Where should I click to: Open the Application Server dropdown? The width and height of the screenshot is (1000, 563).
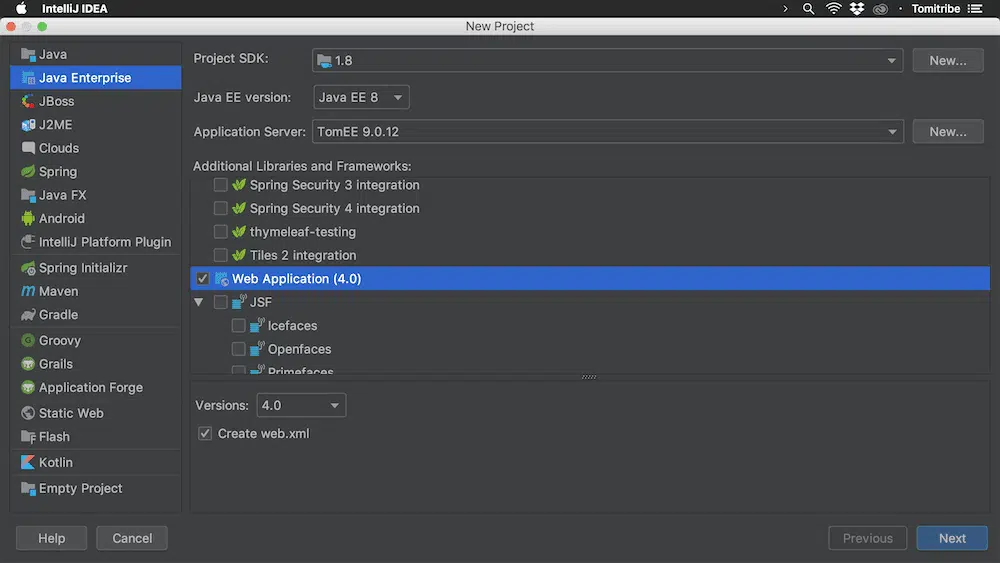pos(607,131)
